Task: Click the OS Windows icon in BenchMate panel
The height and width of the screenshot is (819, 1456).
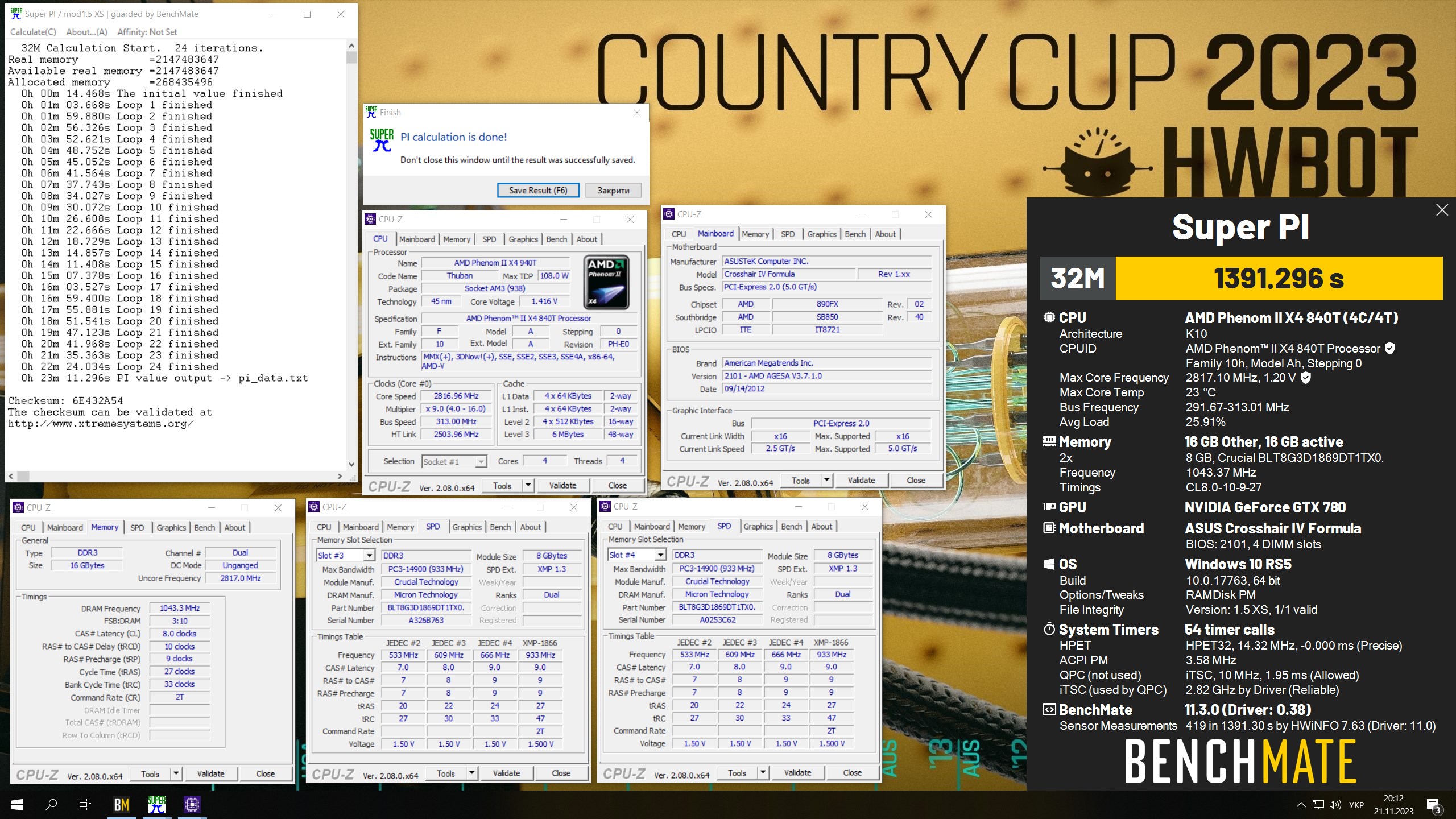Action: point(1049,564)
